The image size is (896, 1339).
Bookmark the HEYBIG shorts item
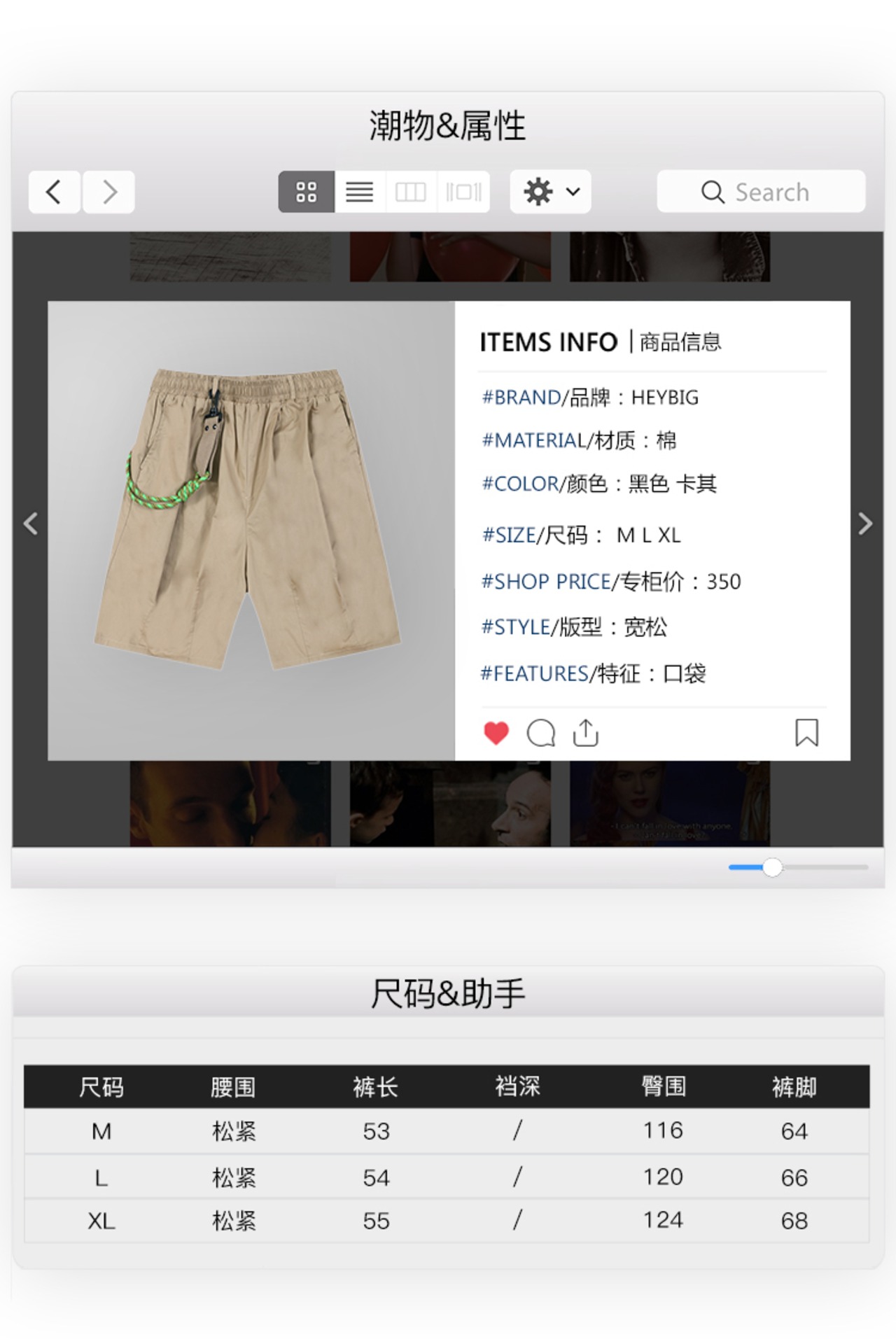point(806,733)
